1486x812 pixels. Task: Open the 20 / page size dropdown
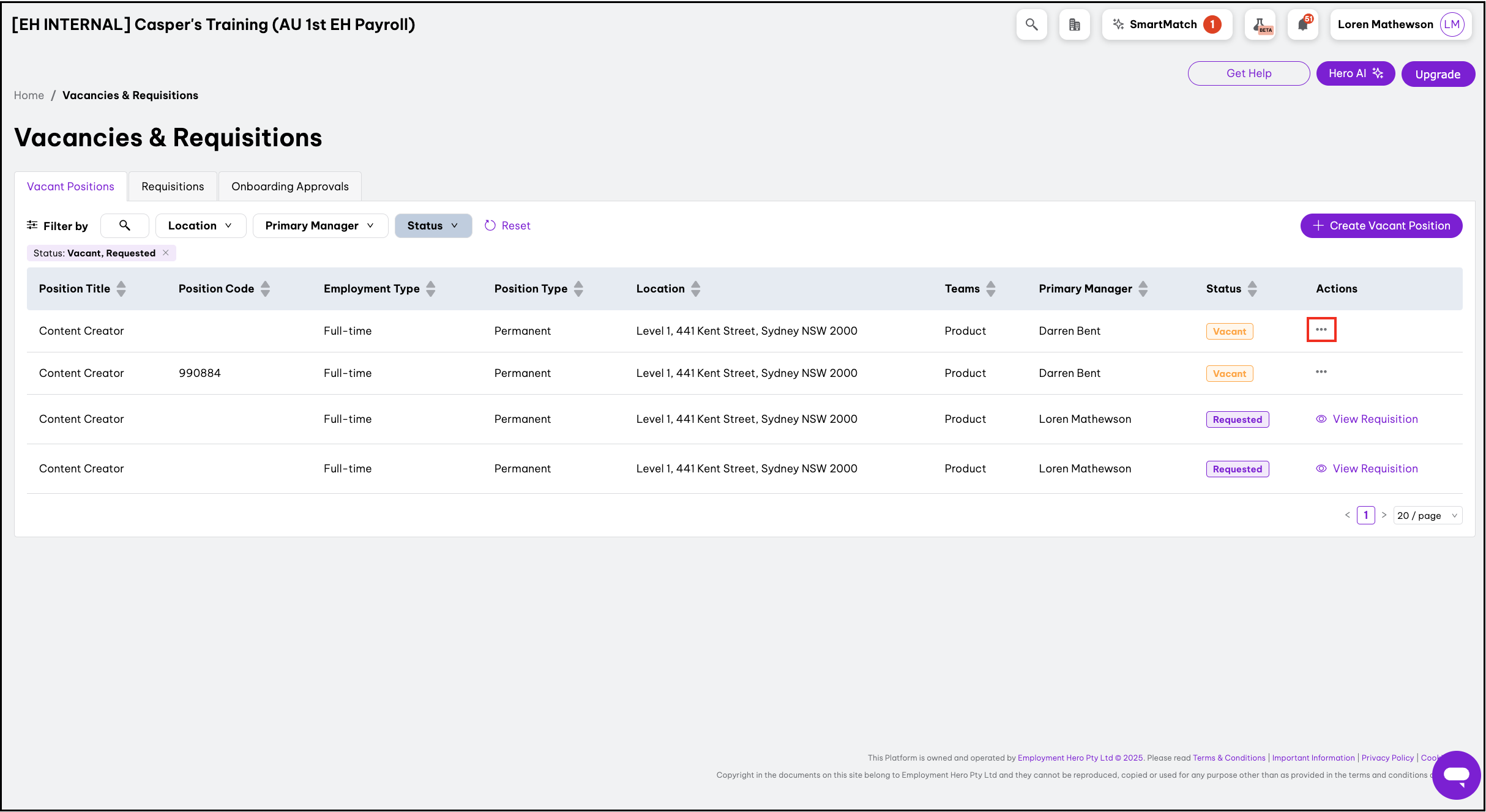1427,515
